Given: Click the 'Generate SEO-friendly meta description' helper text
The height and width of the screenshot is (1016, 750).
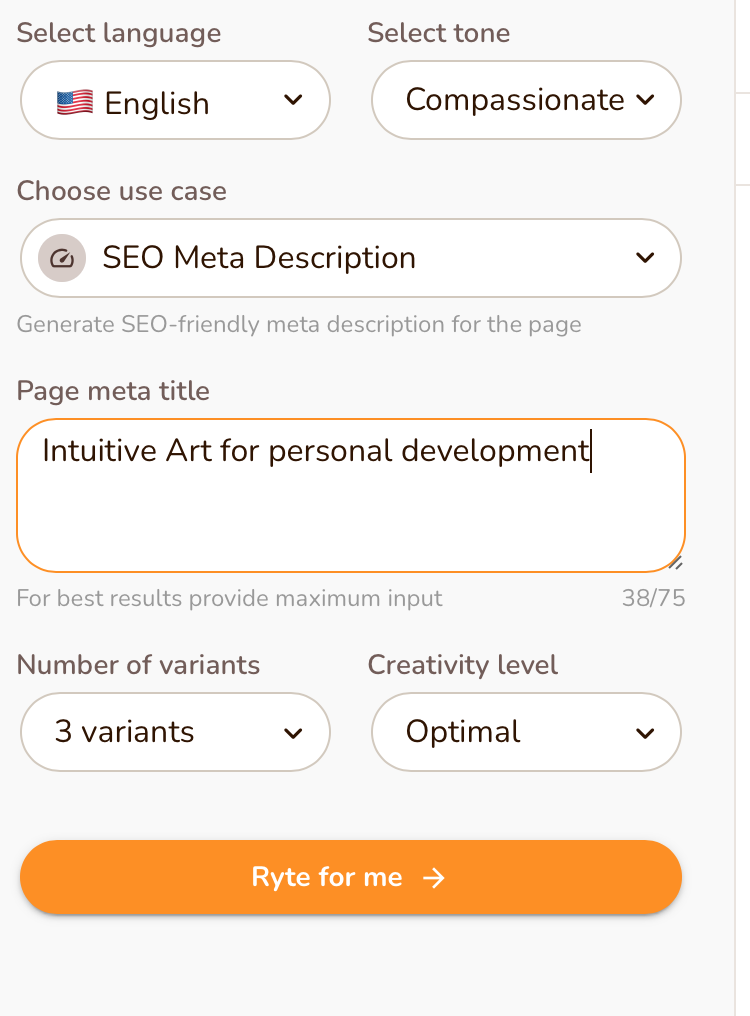Looking at the screenshot, I should coord(298,324).
